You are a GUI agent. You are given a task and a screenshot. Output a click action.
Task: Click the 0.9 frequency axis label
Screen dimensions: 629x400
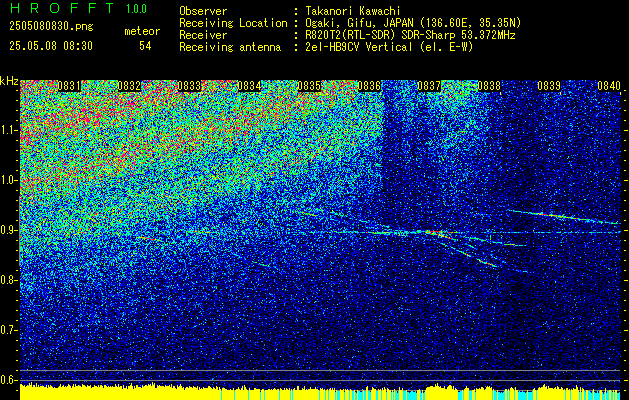pos(8,230)
